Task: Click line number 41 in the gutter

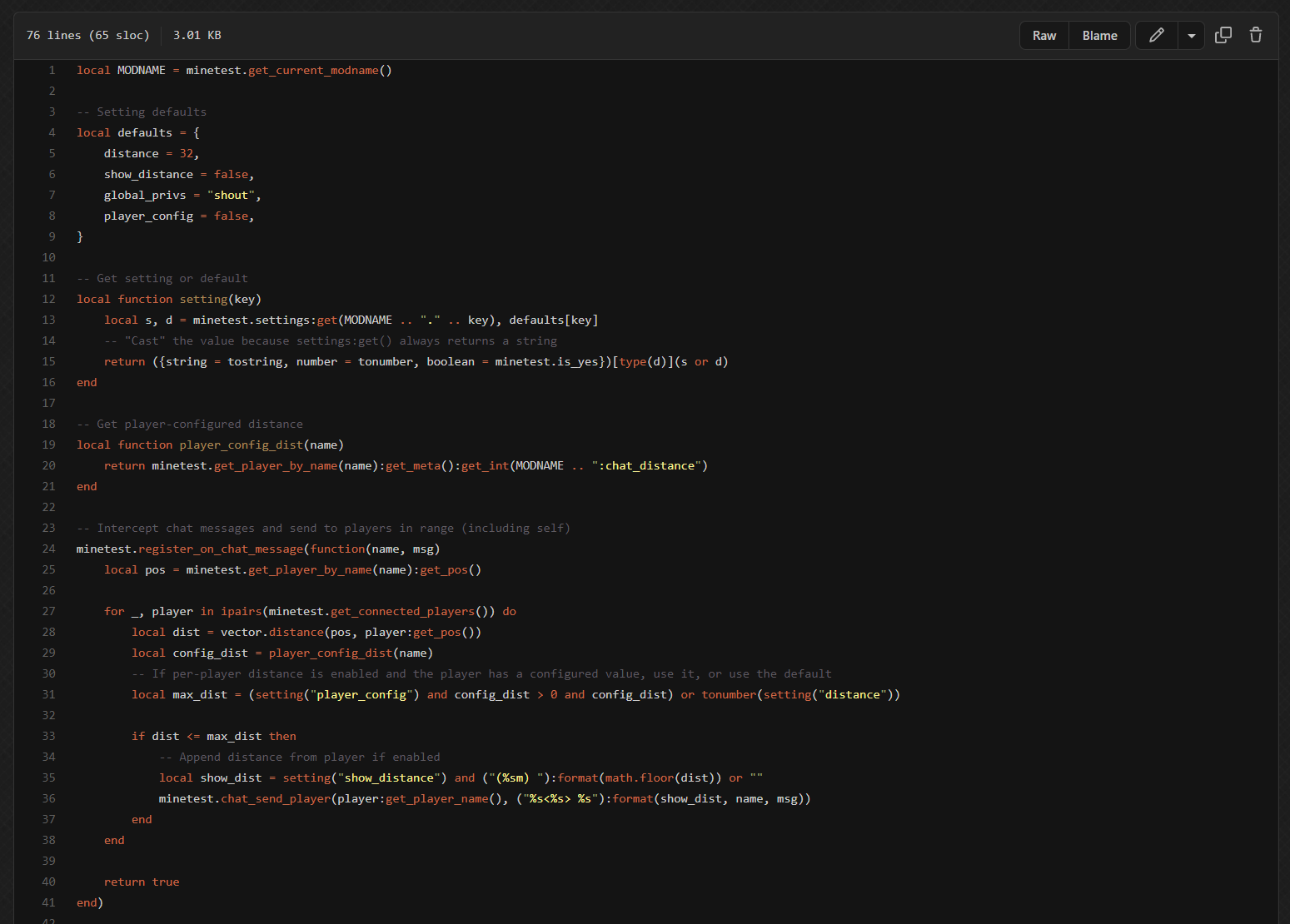Action: [49, 902]
